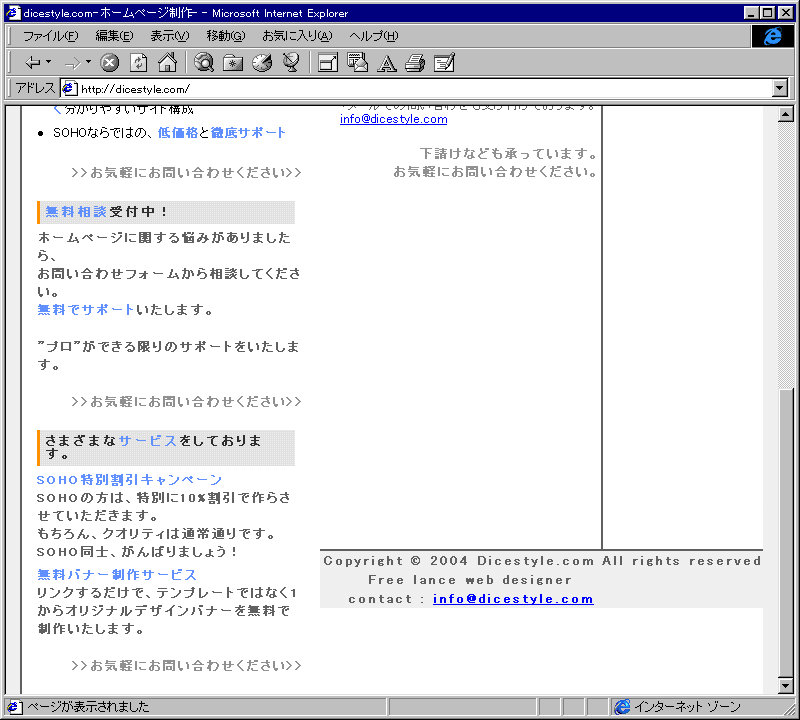
Task: Click the status text ページが表示されました
Action: click(x=88, y=707)
